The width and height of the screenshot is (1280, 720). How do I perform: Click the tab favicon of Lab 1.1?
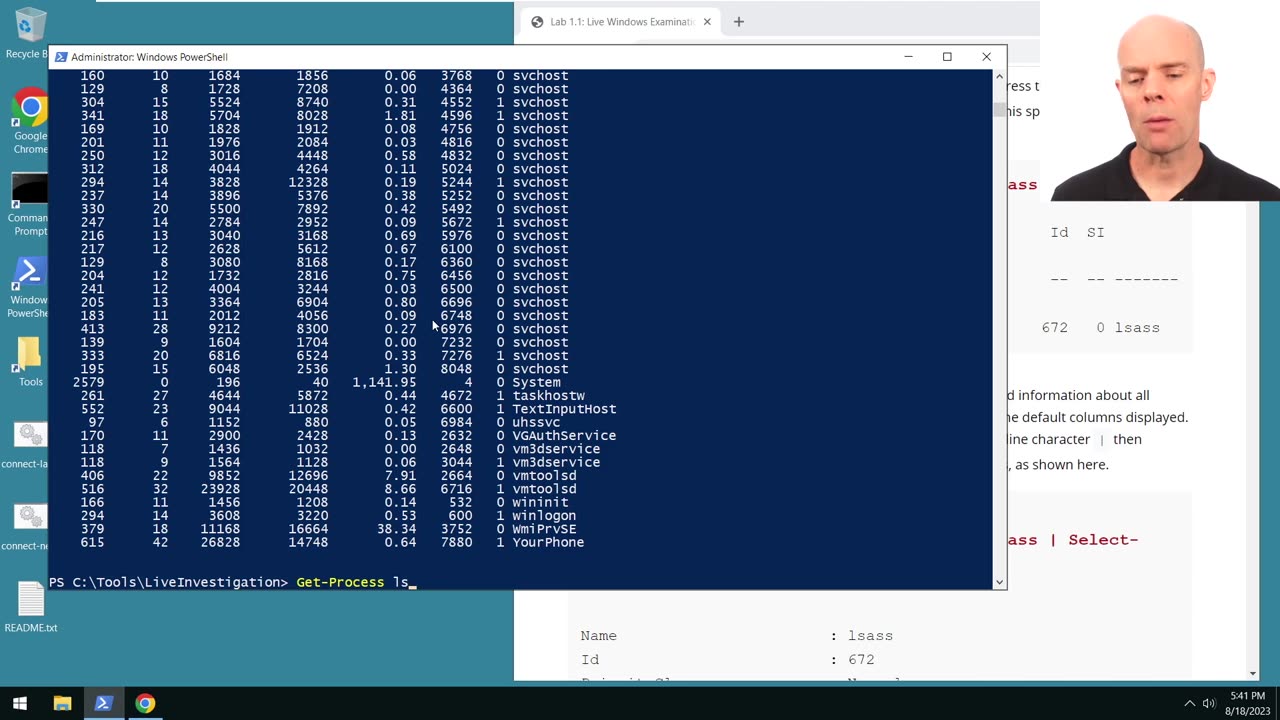[x=537, y=22]
